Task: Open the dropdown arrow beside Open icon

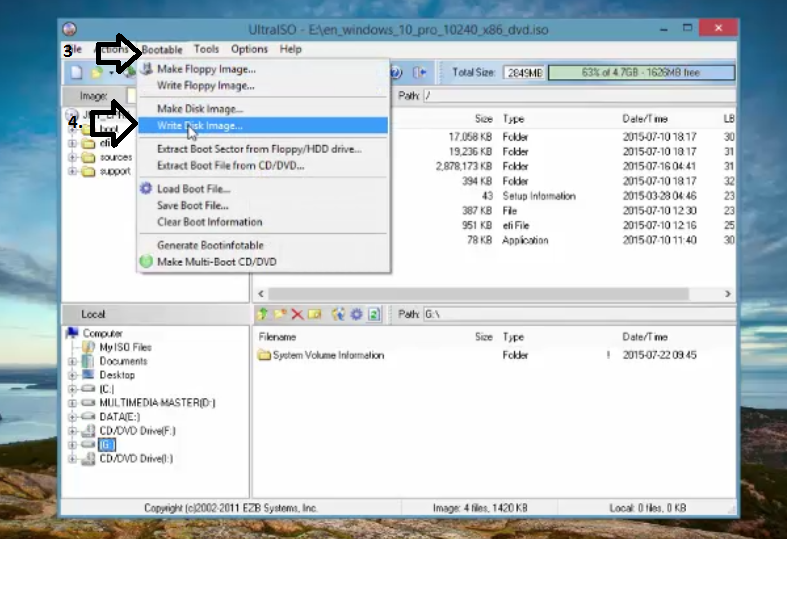Action: point(111,73)
